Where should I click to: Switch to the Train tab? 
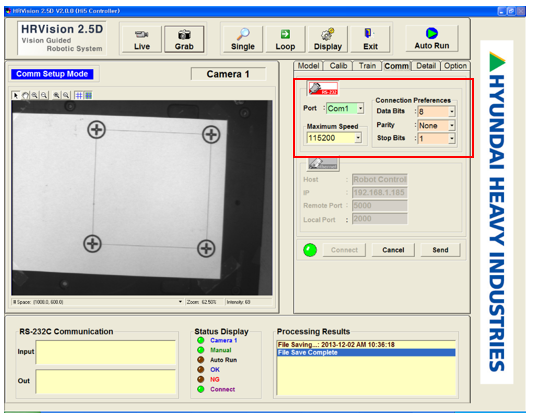click(367, 65)
